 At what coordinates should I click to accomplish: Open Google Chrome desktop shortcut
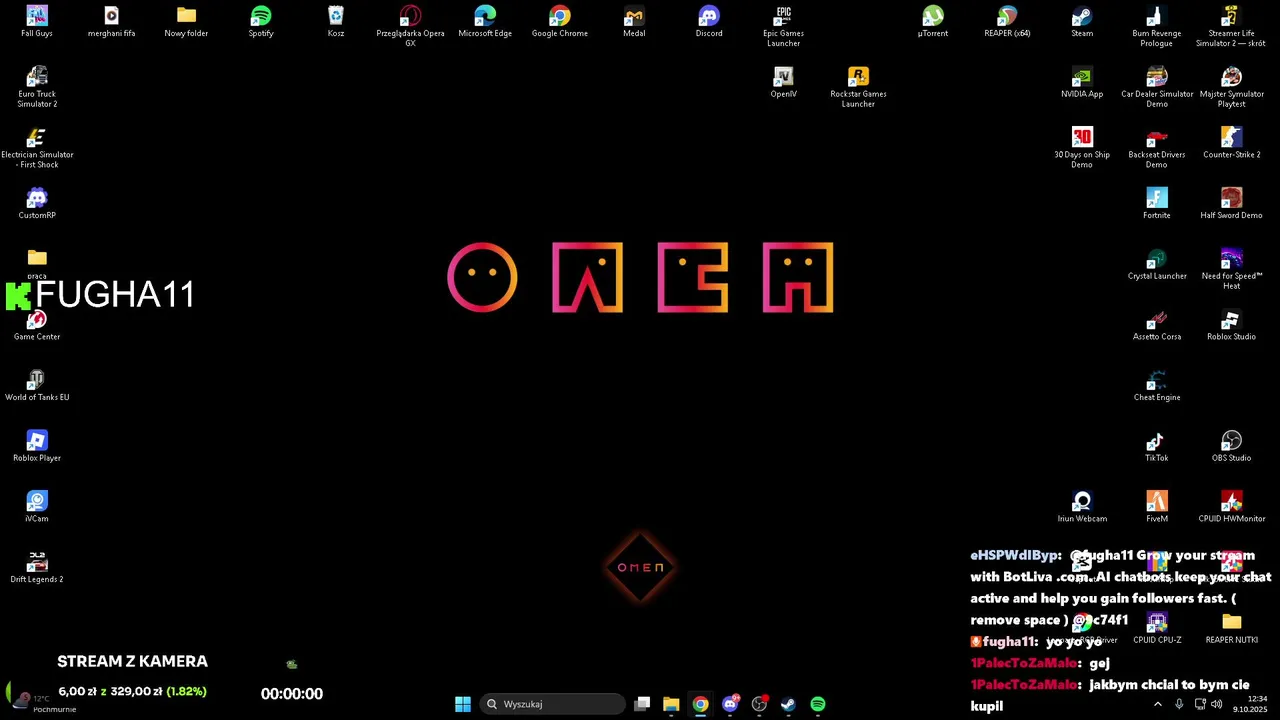pyautogui.click(x=560, y=22)
